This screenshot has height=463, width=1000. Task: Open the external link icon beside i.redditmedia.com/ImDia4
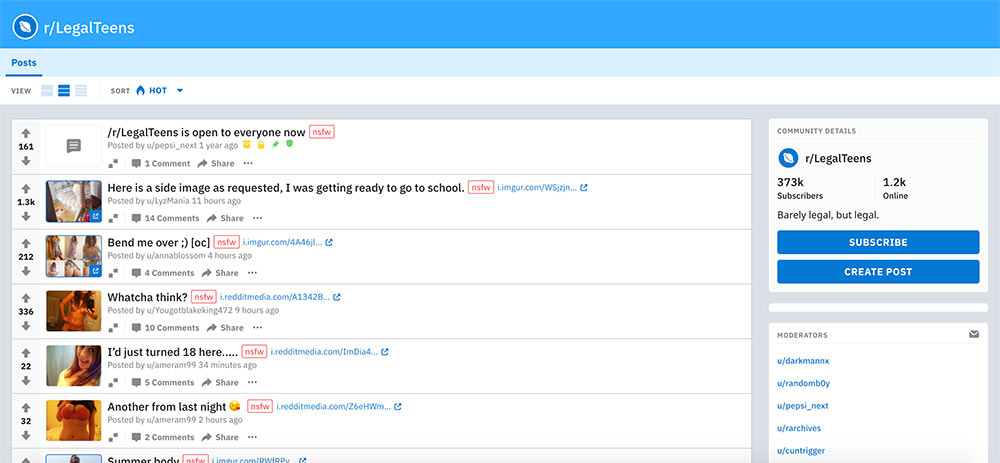pyautogui.click(x=385, y=352)
